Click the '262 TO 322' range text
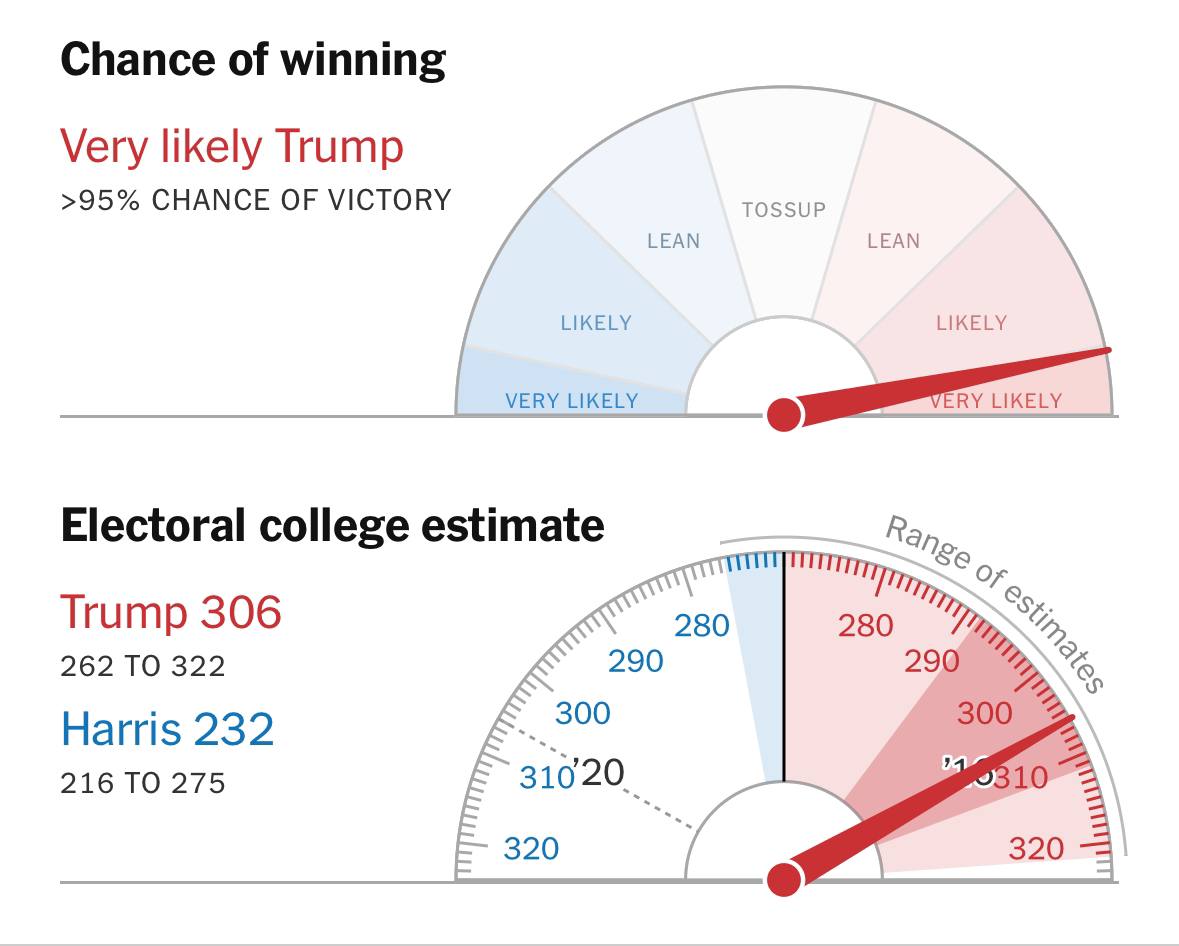This screenshot has height=946, width=1179. 143,666
